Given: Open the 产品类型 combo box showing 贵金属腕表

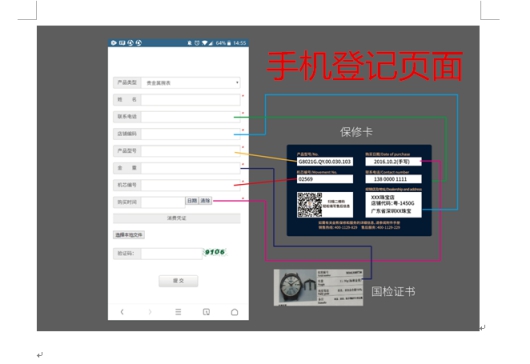Looking at the screenshot, I should [191, 83].
